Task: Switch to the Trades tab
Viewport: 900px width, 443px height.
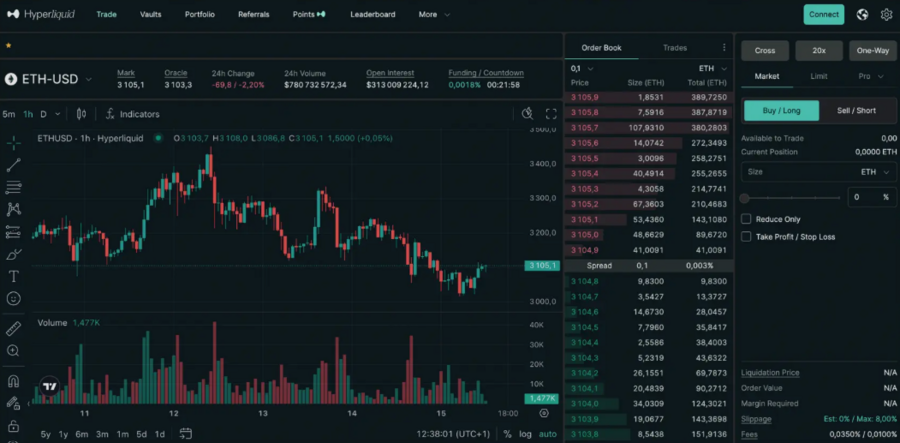Action: (674, 48)
